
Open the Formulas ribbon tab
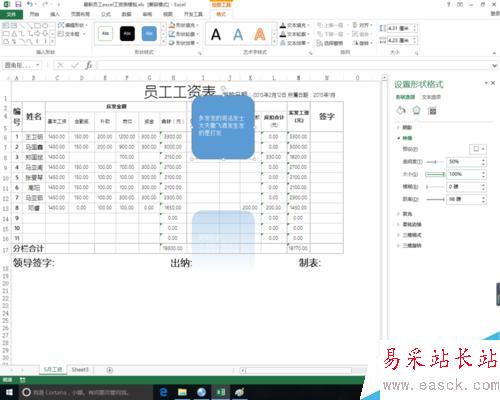click(x=106, y=14)
